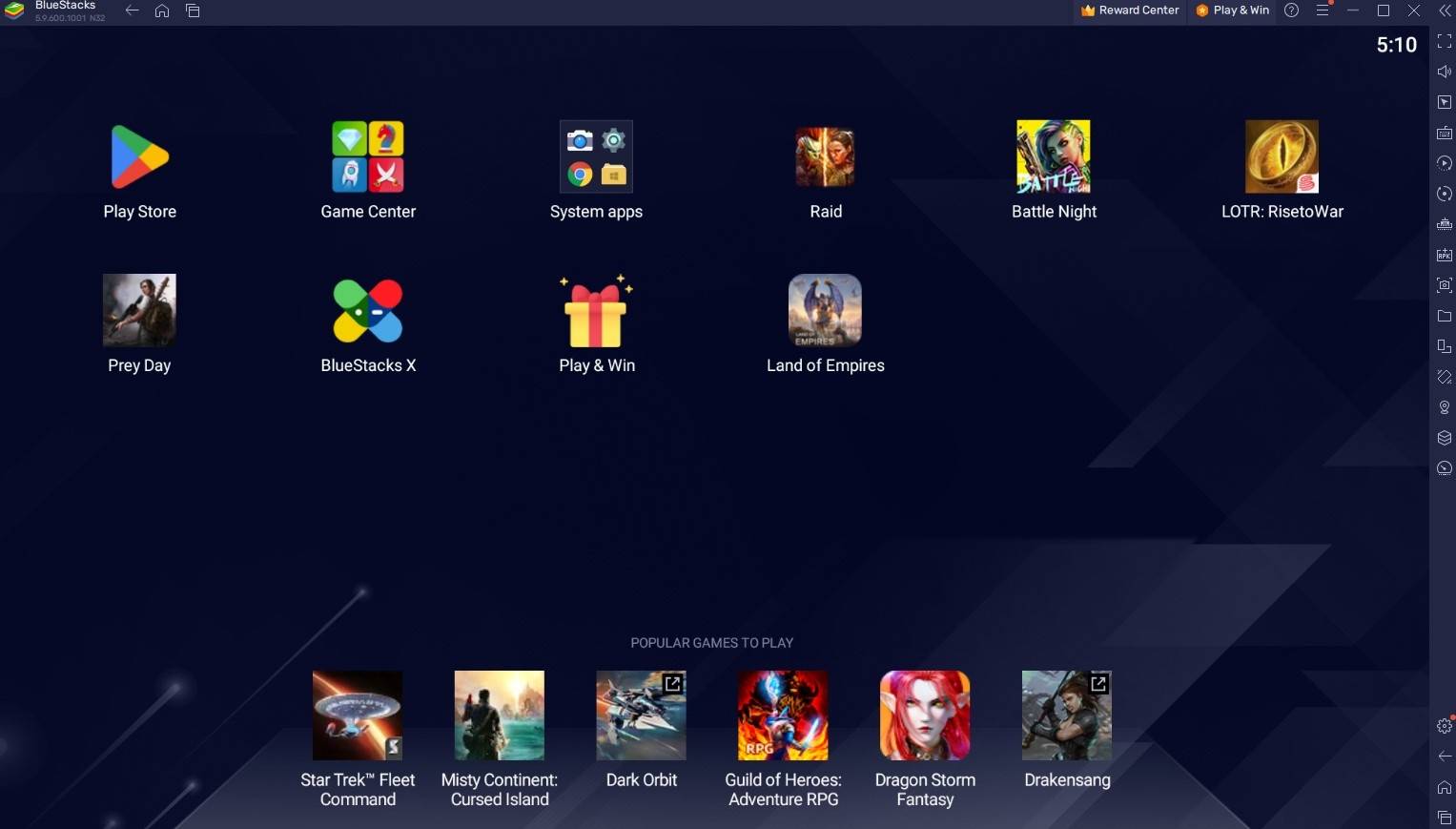Open Star Trek Fleet Command thumbnail
Screen dimensions: 1456x829
[x=358, y=715]
